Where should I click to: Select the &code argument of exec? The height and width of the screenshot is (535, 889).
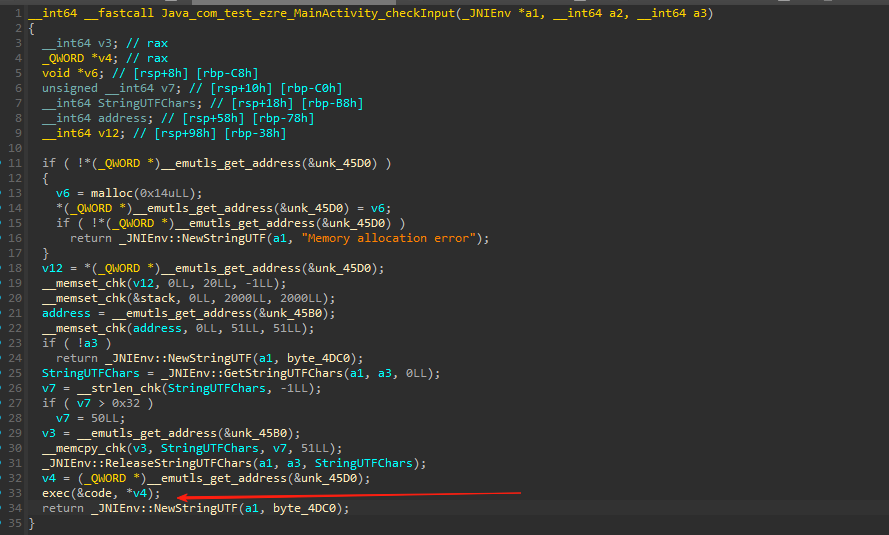point(94,493)
